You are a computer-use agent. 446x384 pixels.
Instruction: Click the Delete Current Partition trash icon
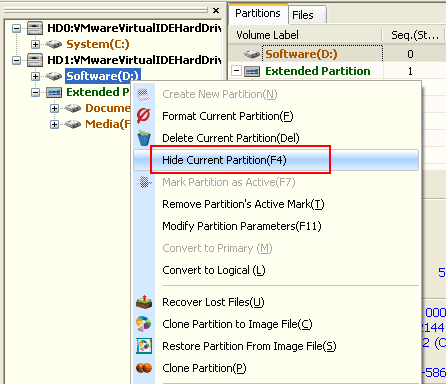pos(144,138)
